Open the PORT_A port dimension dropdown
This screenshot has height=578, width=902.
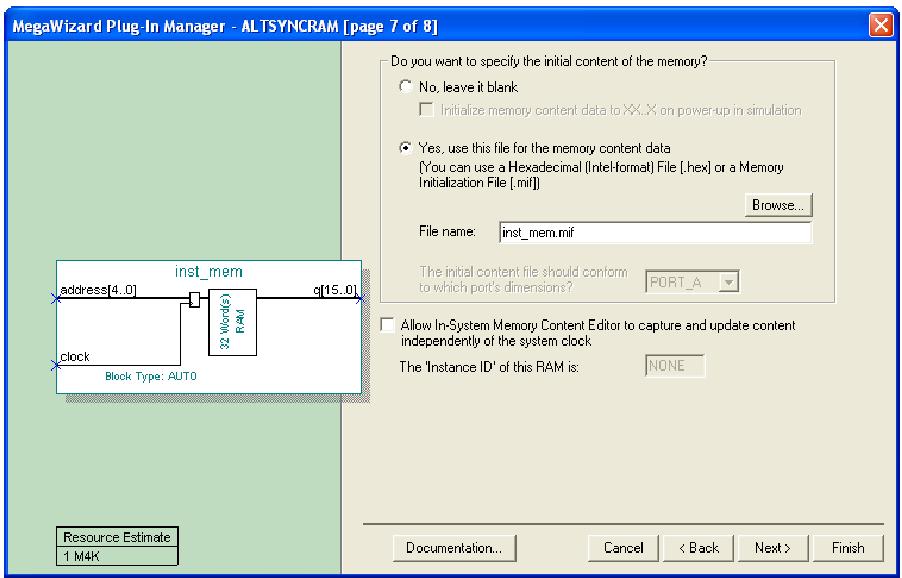728,282
